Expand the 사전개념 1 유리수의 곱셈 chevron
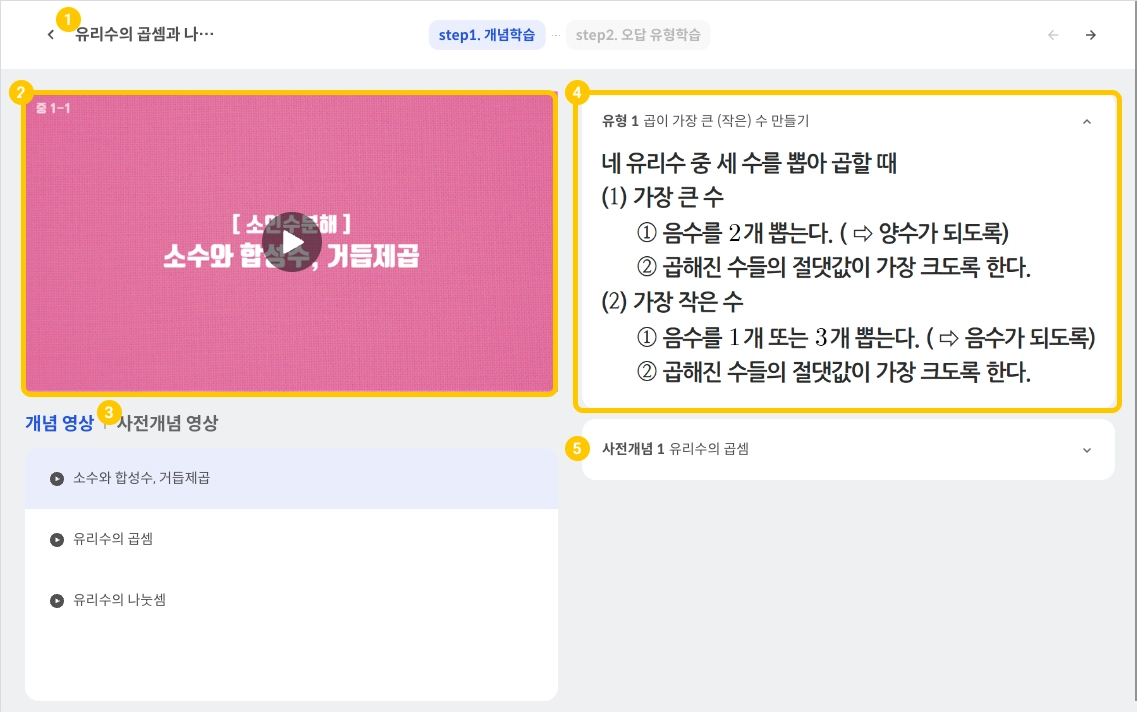This screenshot has height=712, width=1137. (1086, 450)
